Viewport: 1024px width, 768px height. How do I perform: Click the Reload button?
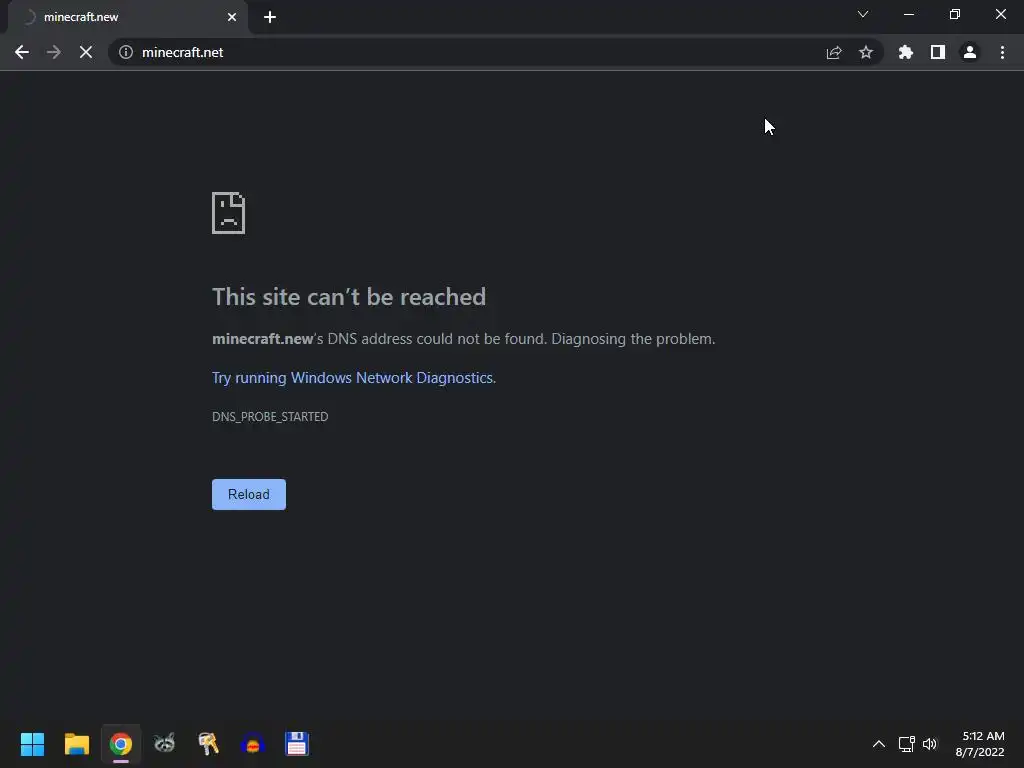point(249,494)
